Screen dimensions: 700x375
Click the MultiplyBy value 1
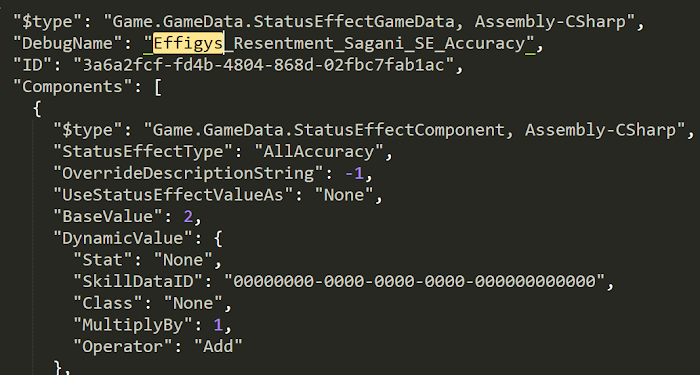pos(218,325)
